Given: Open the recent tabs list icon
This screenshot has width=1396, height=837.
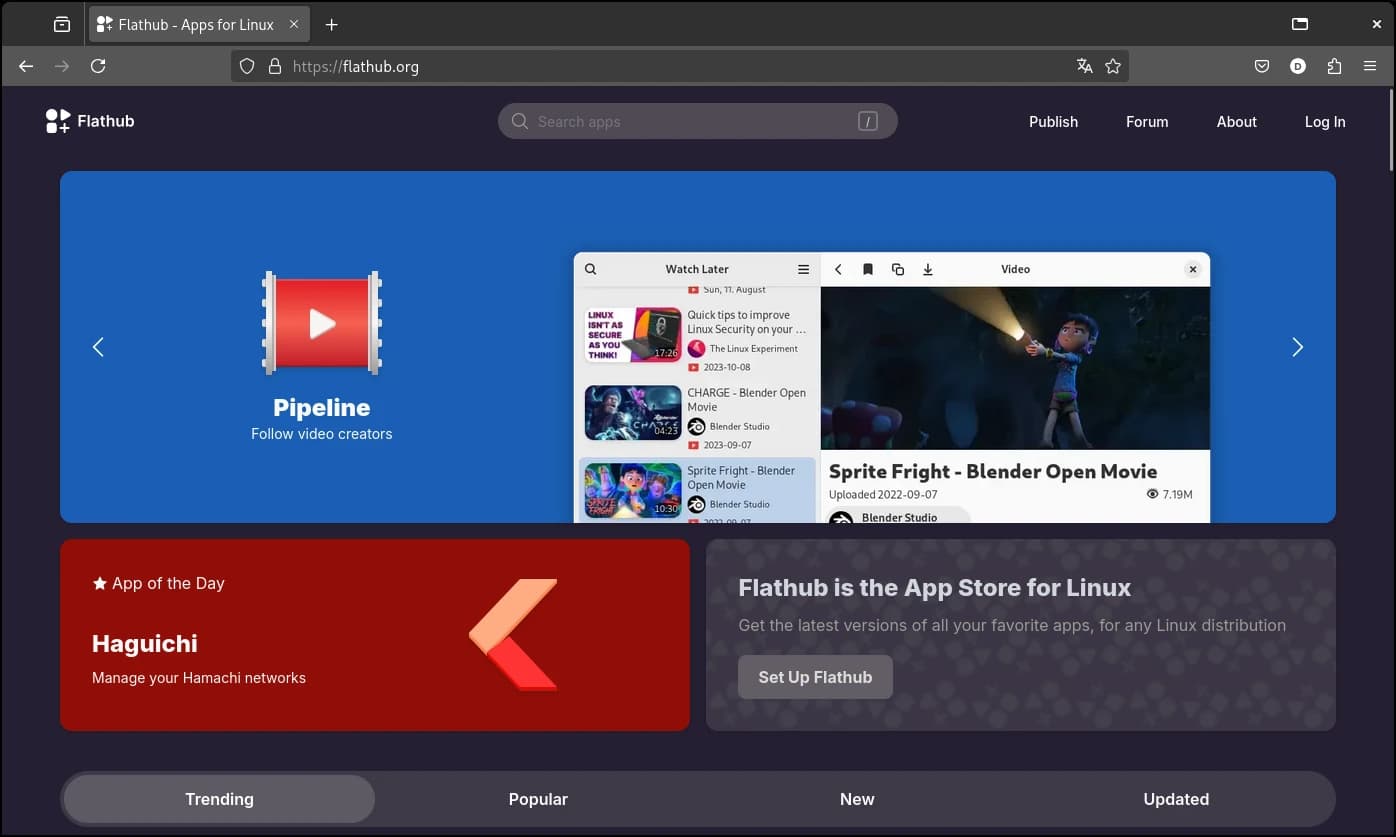Looking at the screenshot, I should pyautogui.click(x=62, y=25).
